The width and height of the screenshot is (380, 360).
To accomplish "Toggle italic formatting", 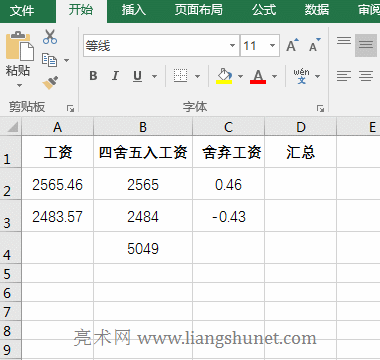I will click(115, 76).
